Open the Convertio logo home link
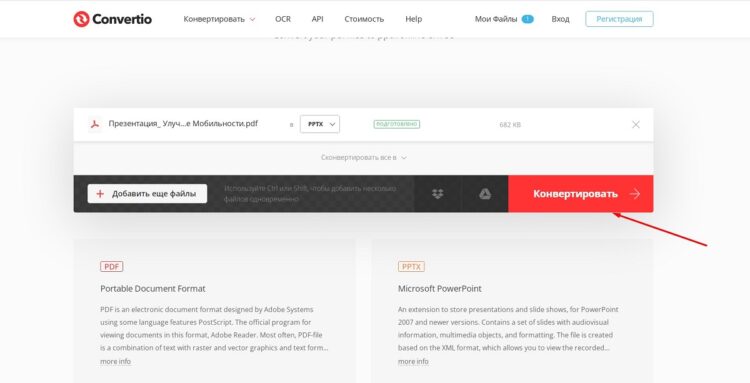 (x=112, y=19)
